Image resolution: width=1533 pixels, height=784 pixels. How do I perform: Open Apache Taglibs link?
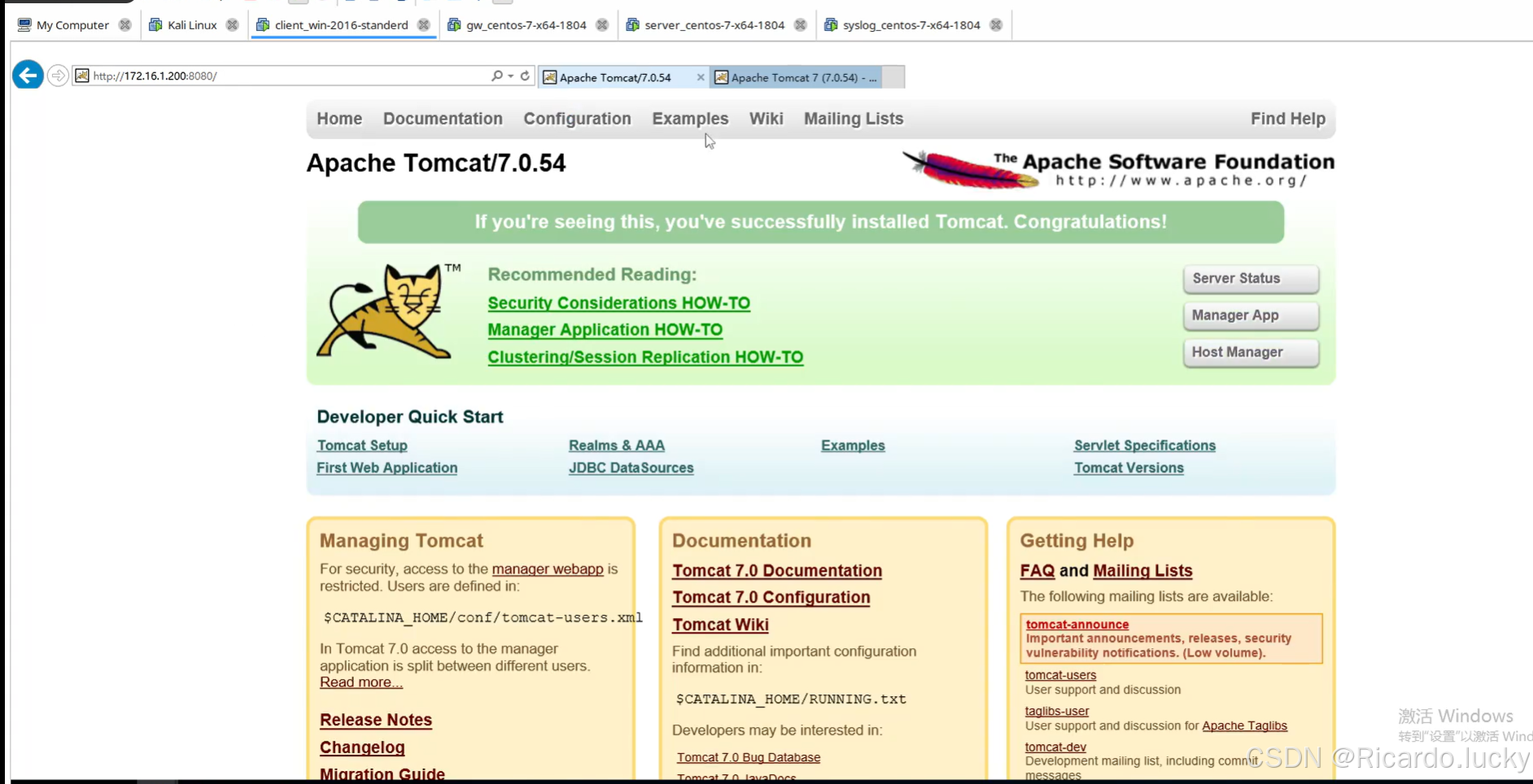point(1244,725)
